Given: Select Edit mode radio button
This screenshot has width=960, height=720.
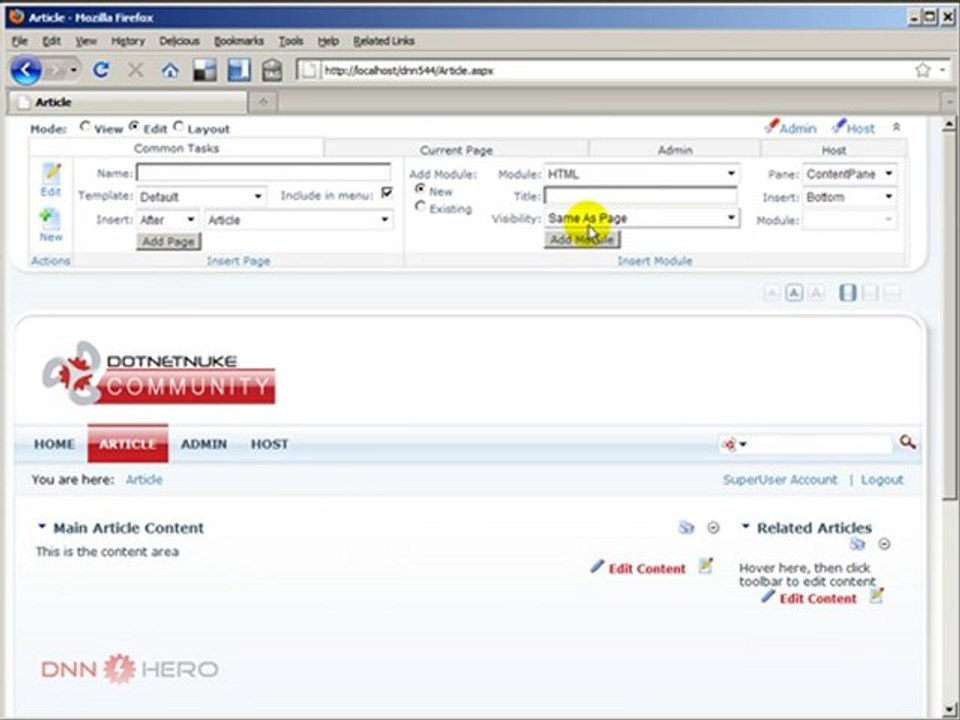Looking at the screenshot, I should pos(133,126).
